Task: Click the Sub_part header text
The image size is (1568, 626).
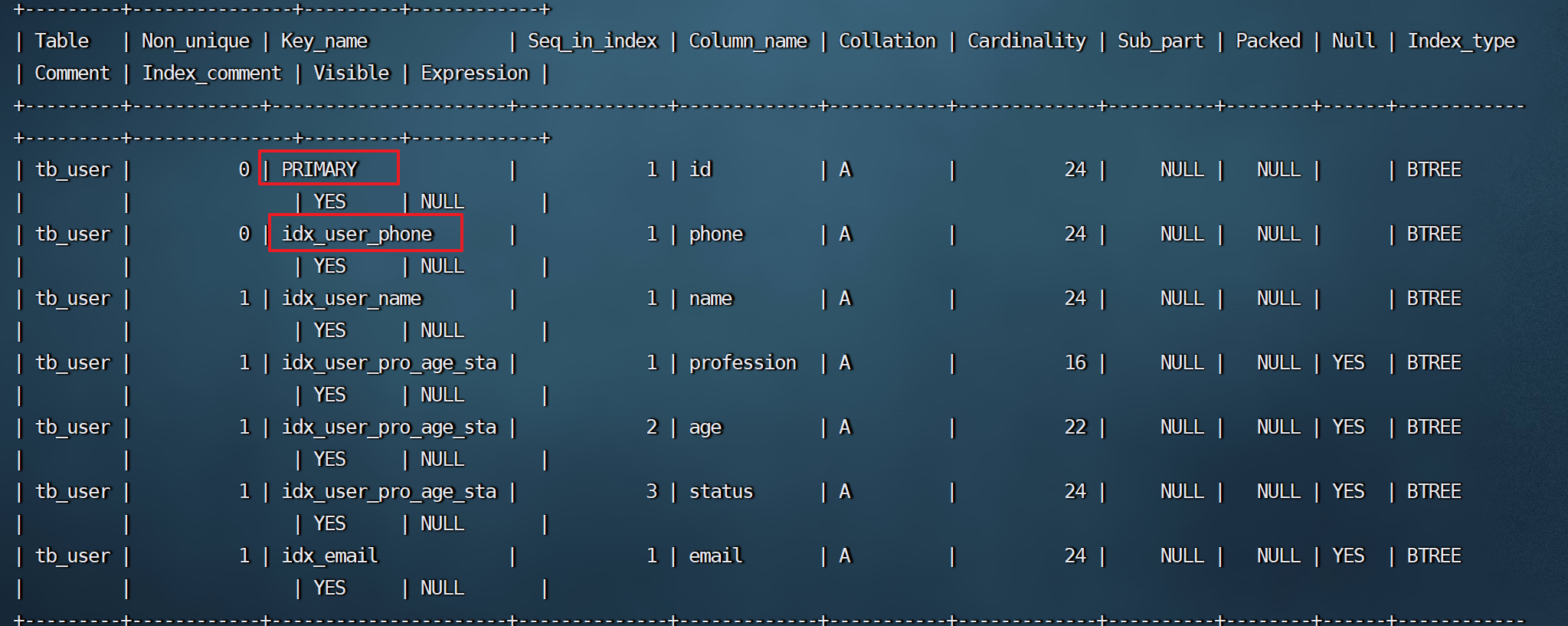Action: point(1160,42)
